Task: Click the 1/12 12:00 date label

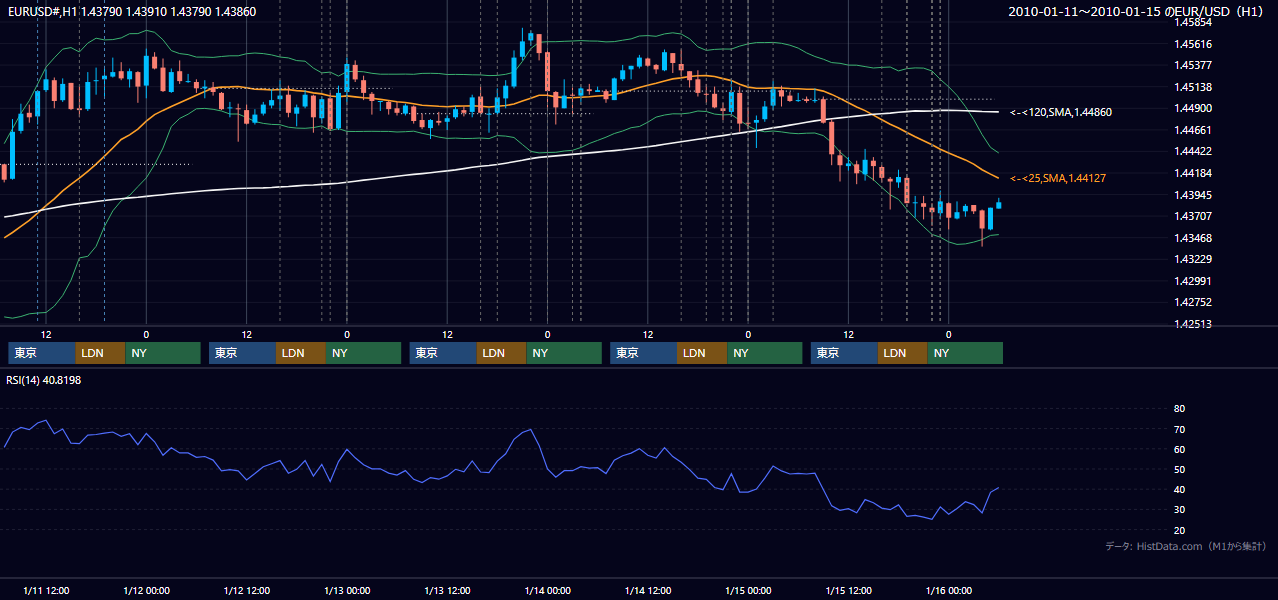Action: pos(246,591)
